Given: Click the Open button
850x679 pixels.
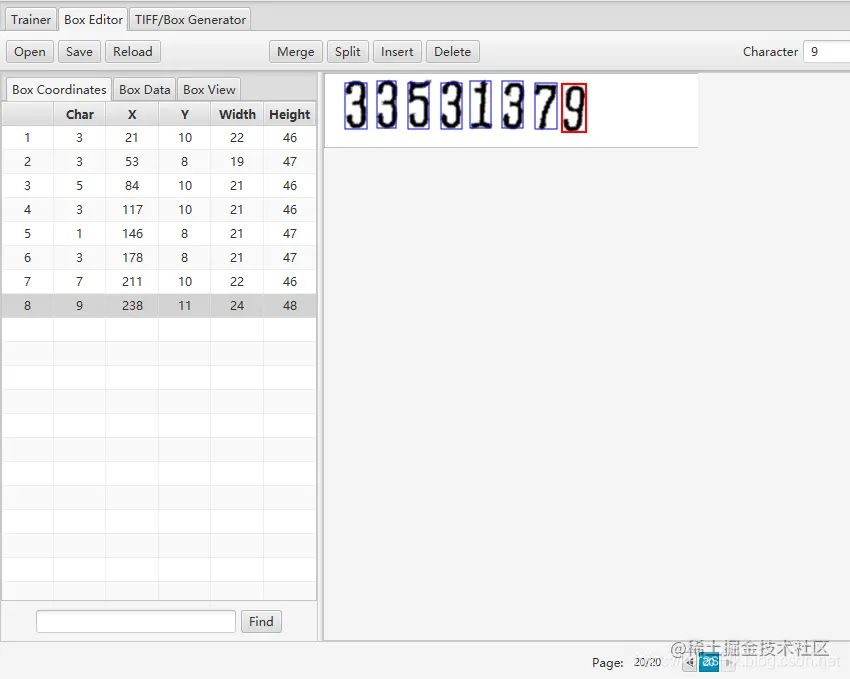Looking at the screenshot, I should 30,51.
